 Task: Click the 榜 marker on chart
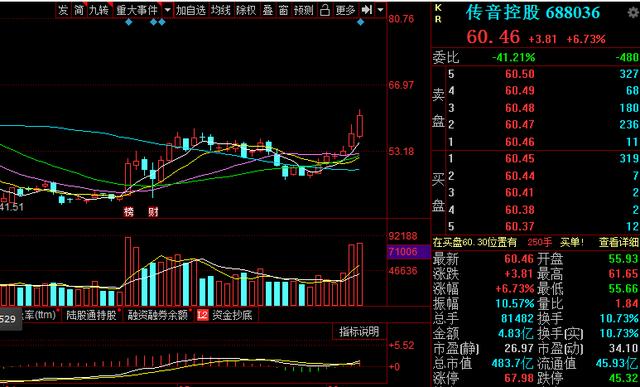pyautogui.click(x=129, y=211)
